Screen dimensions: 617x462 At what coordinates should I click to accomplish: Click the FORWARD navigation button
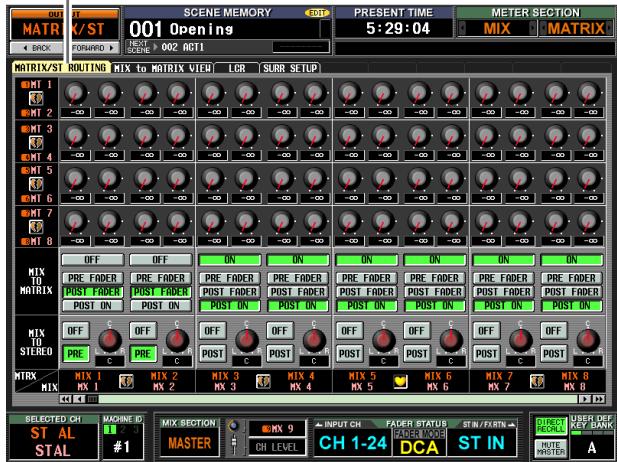(x=94, y=48)
